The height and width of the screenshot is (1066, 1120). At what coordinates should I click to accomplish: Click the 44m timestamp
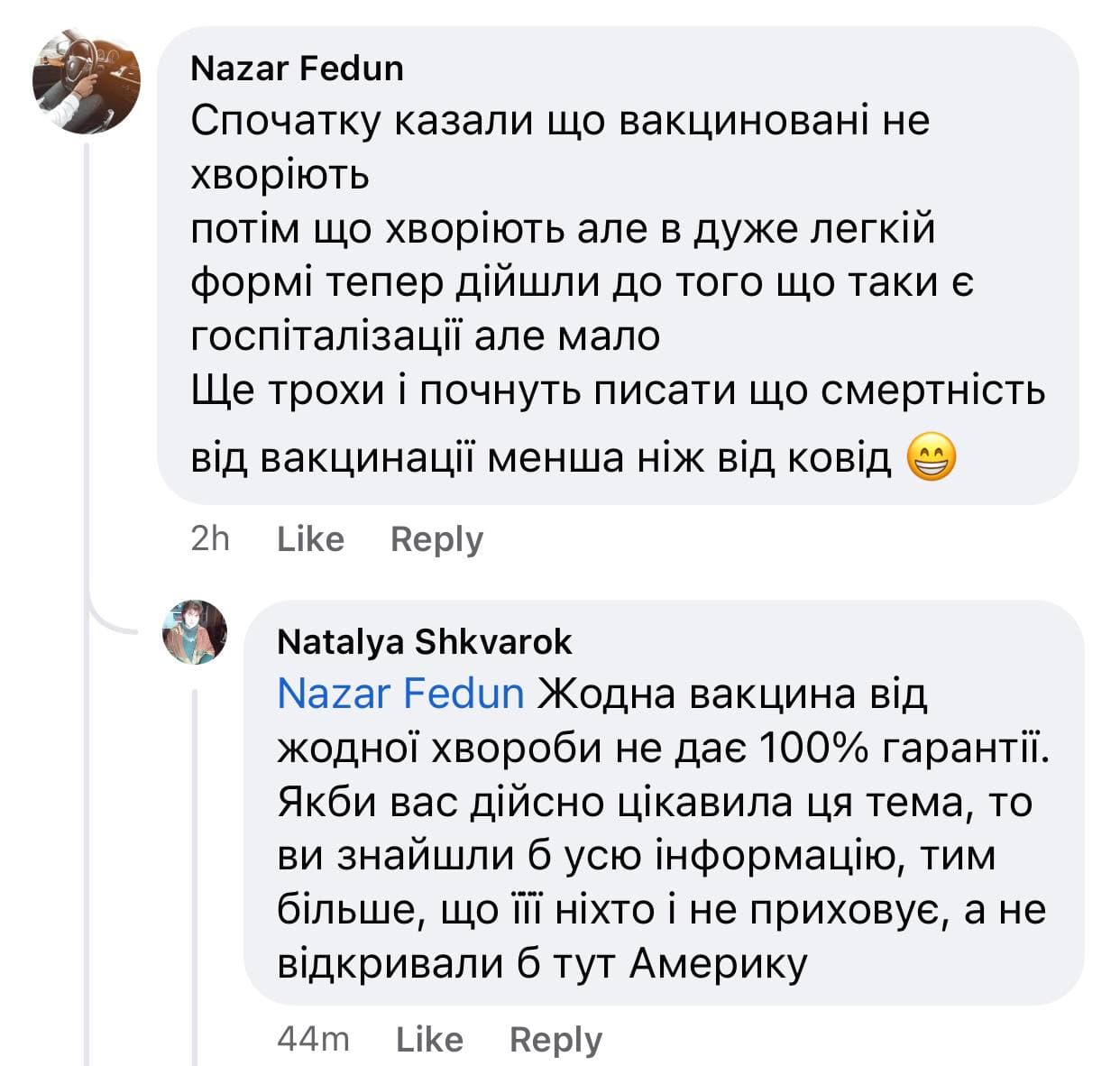click(x=313, y=1040)
